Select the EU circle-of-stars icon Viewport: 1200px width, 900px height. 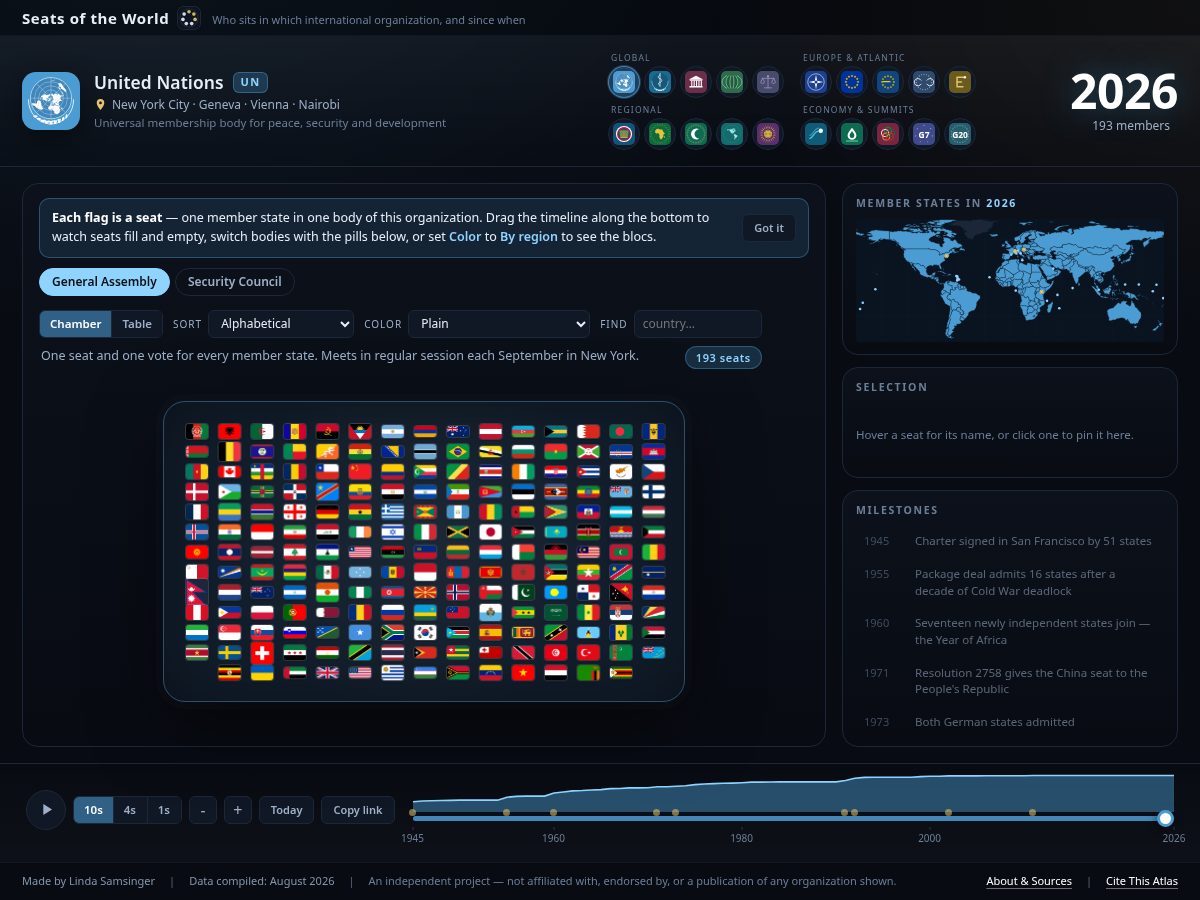tap(852, 81)
